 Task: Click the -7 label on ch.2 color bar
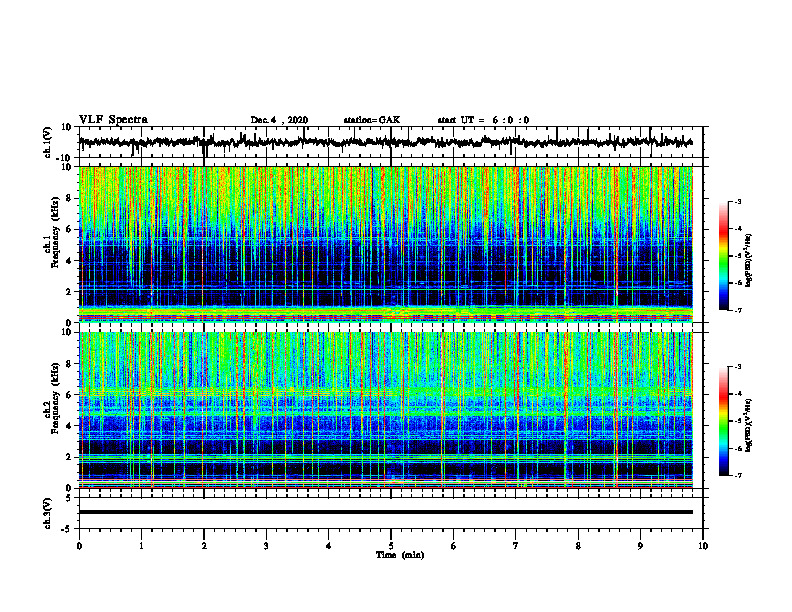tap(737, 475)
